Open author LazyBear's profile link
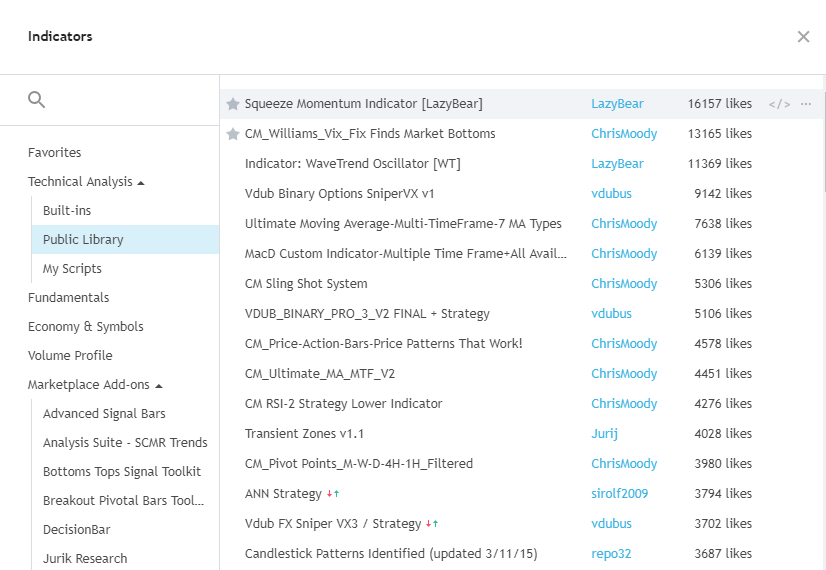The height and width of the screenshot is (570, 826). pos(617,104)
